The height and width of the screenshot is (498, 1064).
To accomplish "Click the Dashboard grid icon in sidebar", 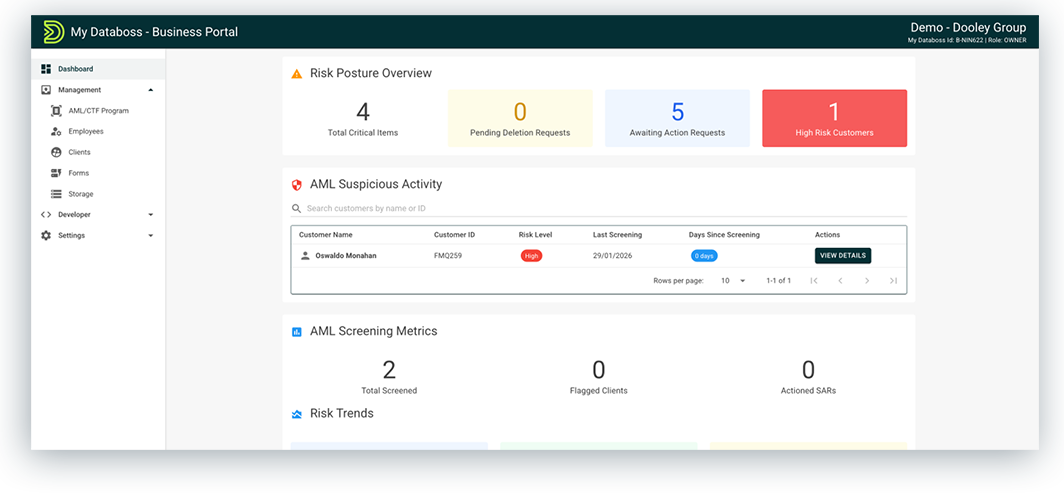I will click(x=46, y=69).
